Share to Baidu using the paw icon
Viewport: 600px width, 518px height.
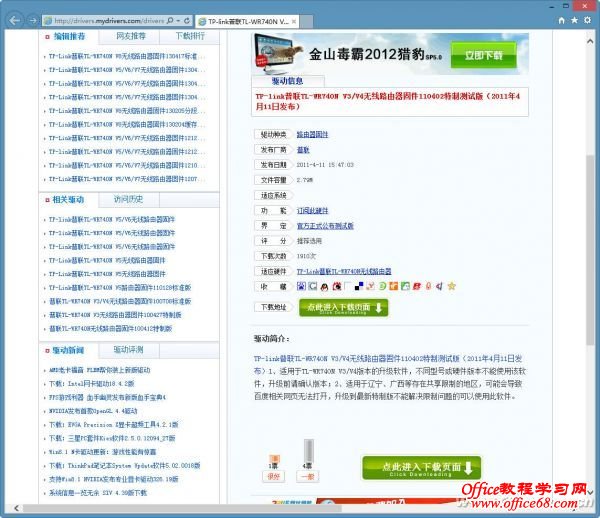(302, 286)
